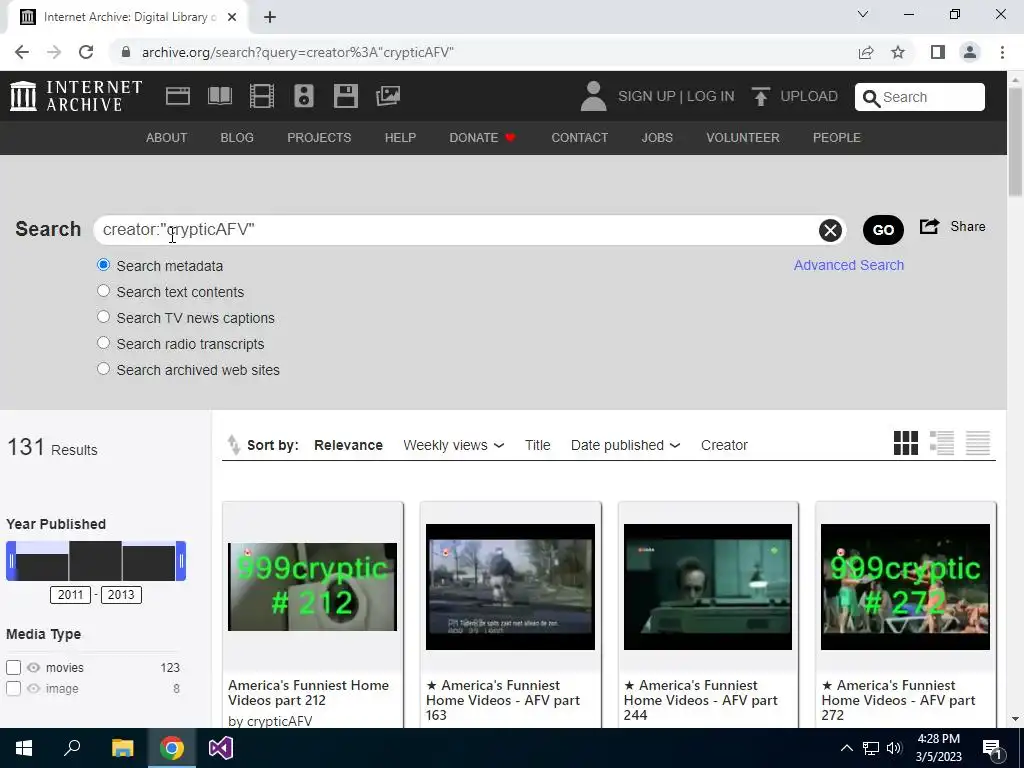This screenshot has height=768, width=1024.
Task: Switch to compact list view
Action: 978,443
